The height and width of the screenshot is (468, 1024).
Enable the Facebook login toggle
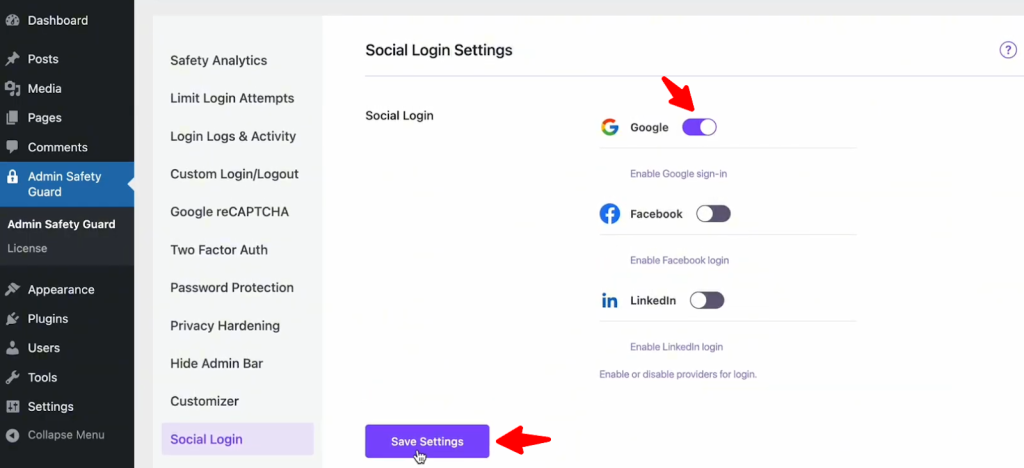713,214
